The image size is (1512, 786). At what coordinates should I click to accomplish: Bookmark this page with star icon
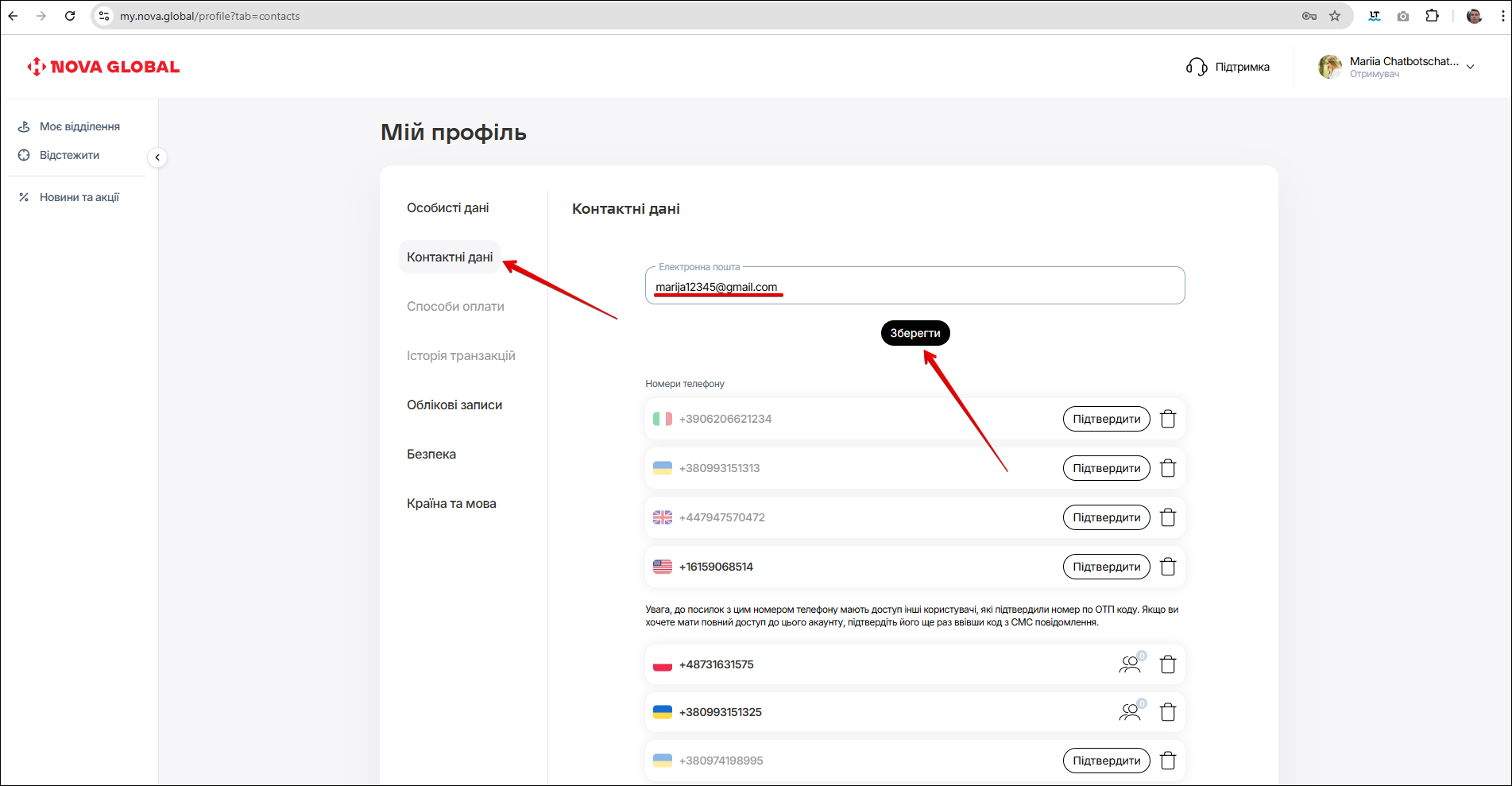point(1335,16)
